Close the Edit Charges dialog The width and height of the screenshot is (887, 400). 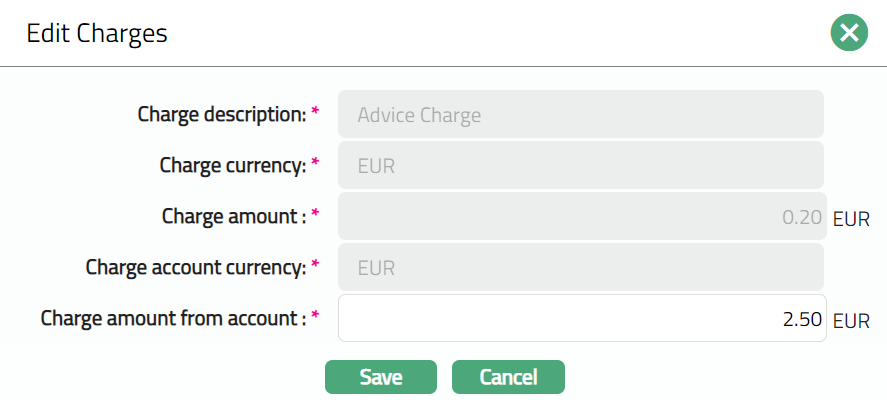point(849,34)
